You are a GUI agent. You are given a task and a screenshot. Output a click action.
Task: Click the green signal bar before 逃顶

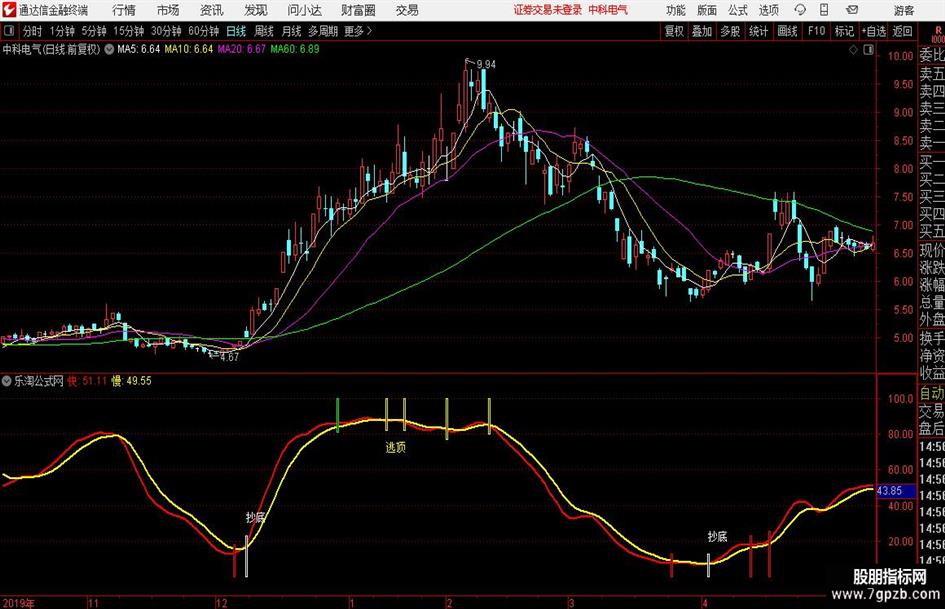click(x=338, y=415)
